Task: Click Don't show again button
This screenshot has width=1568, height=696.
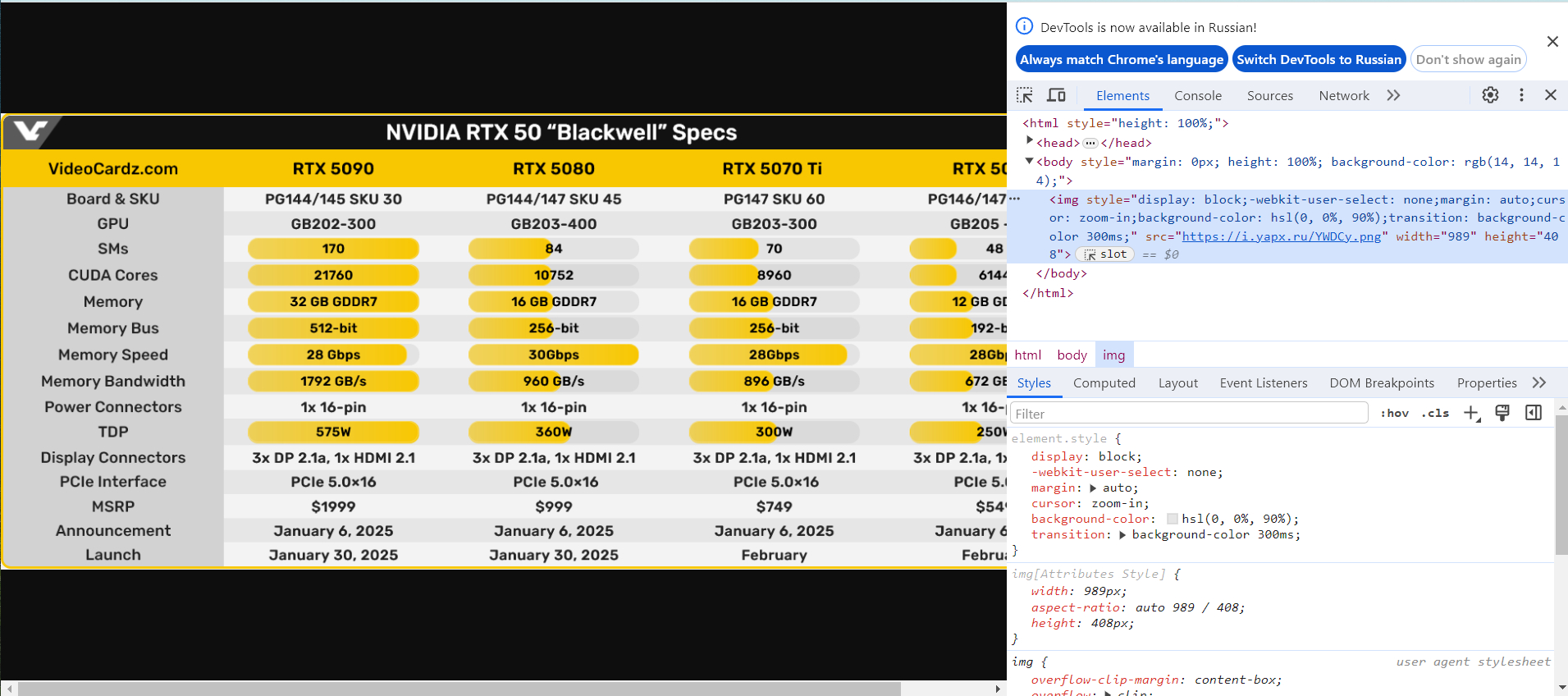Action: [1469, 59]
